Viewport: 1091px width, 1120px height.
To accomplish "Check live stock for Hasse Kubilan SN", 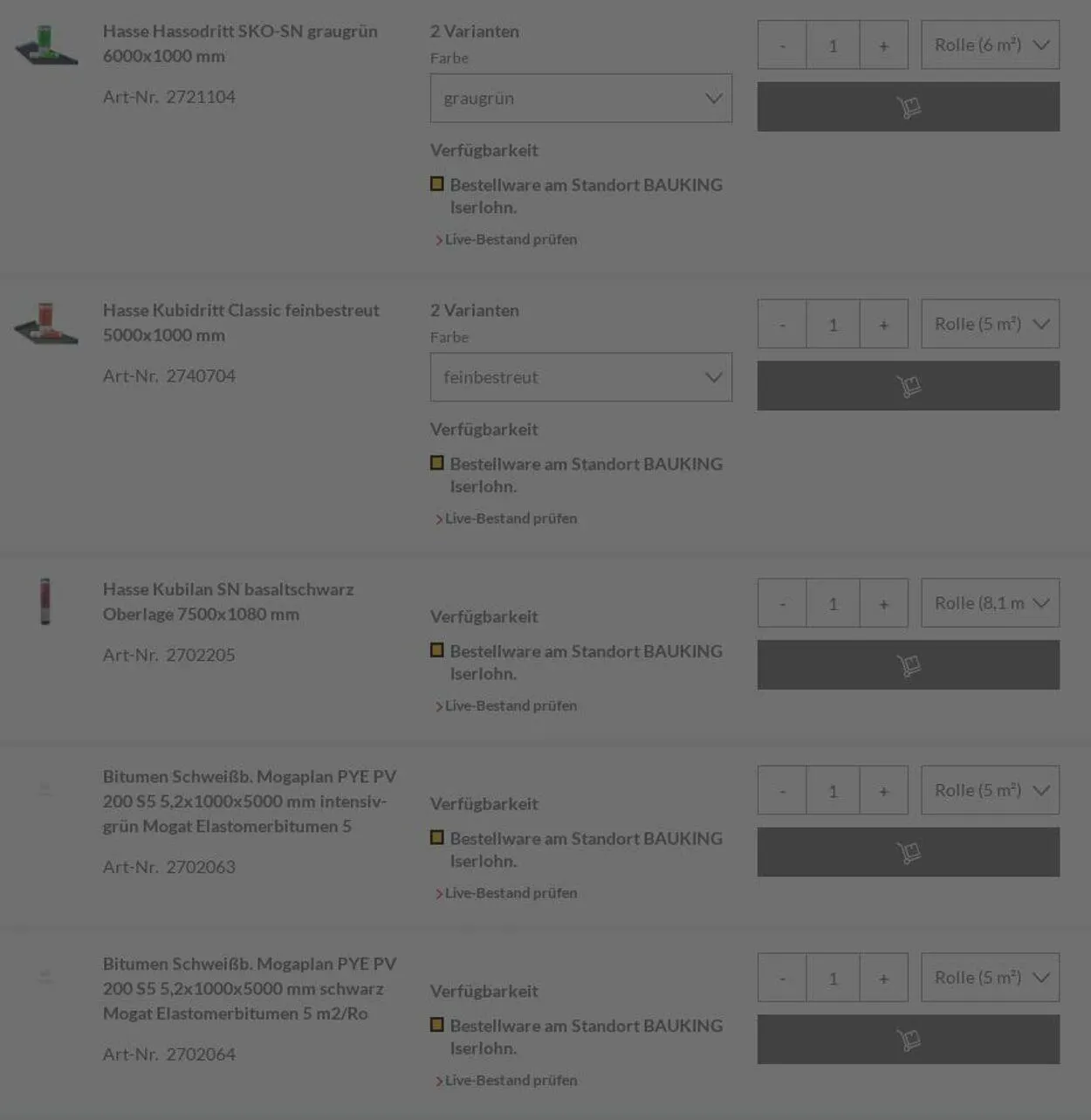I will tap(511, 705).
